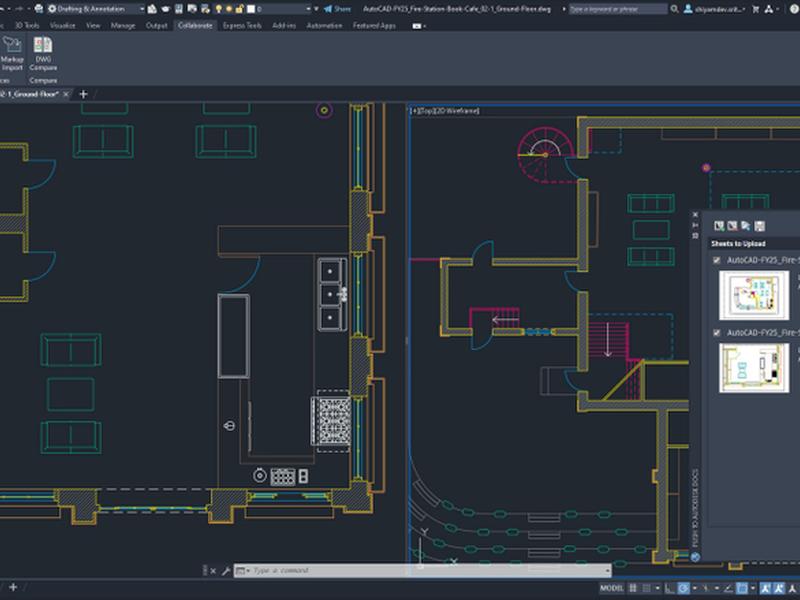This screenshot has width=800, height=600.
Task: Click the search magnifier in the title bar
Action: 674,9
